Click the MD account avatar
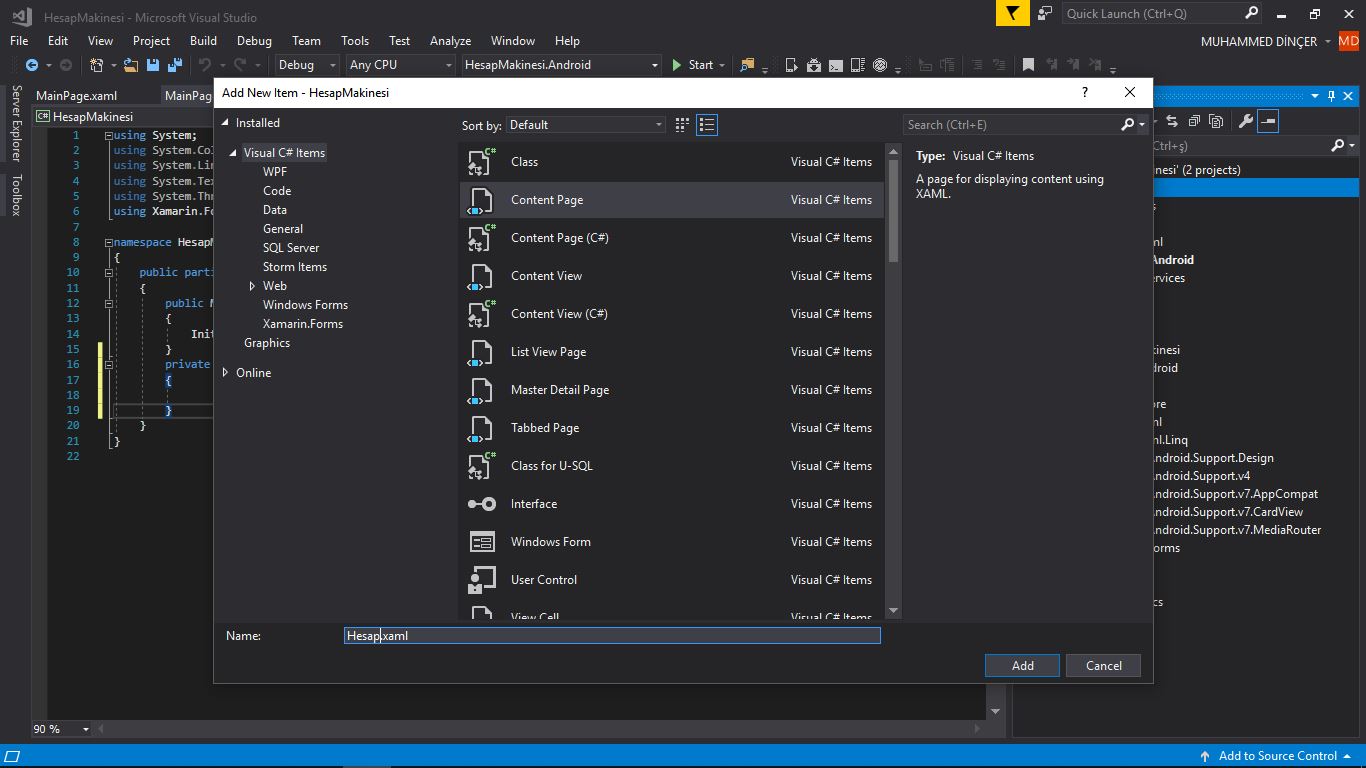Viewport: 1366px width, 768px height. pyautogui.click(x=1349, y=41)
